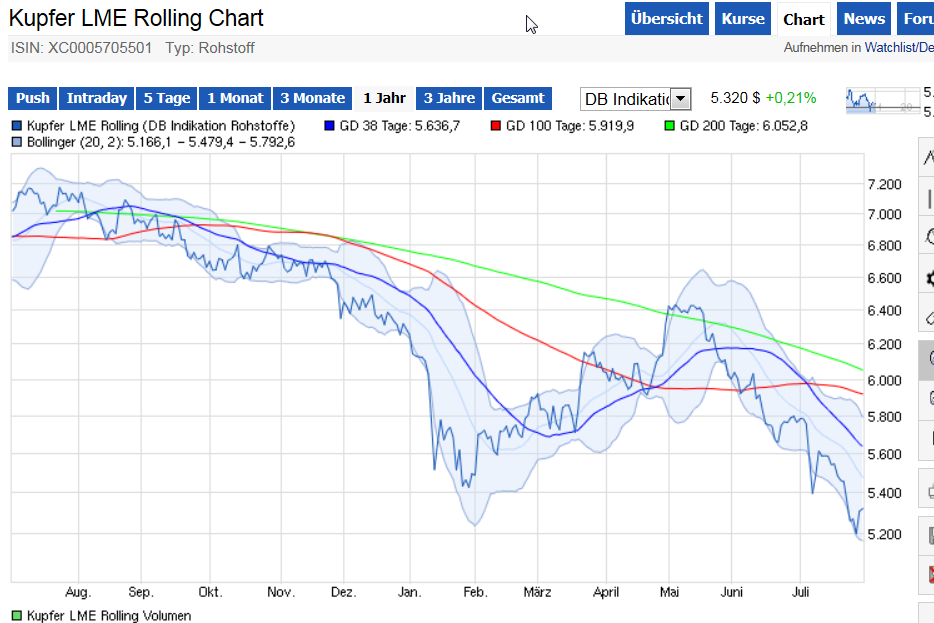Screen dimensions: 934x623
Task: Choose the 3 Monate time range
Action: (313, 98)
